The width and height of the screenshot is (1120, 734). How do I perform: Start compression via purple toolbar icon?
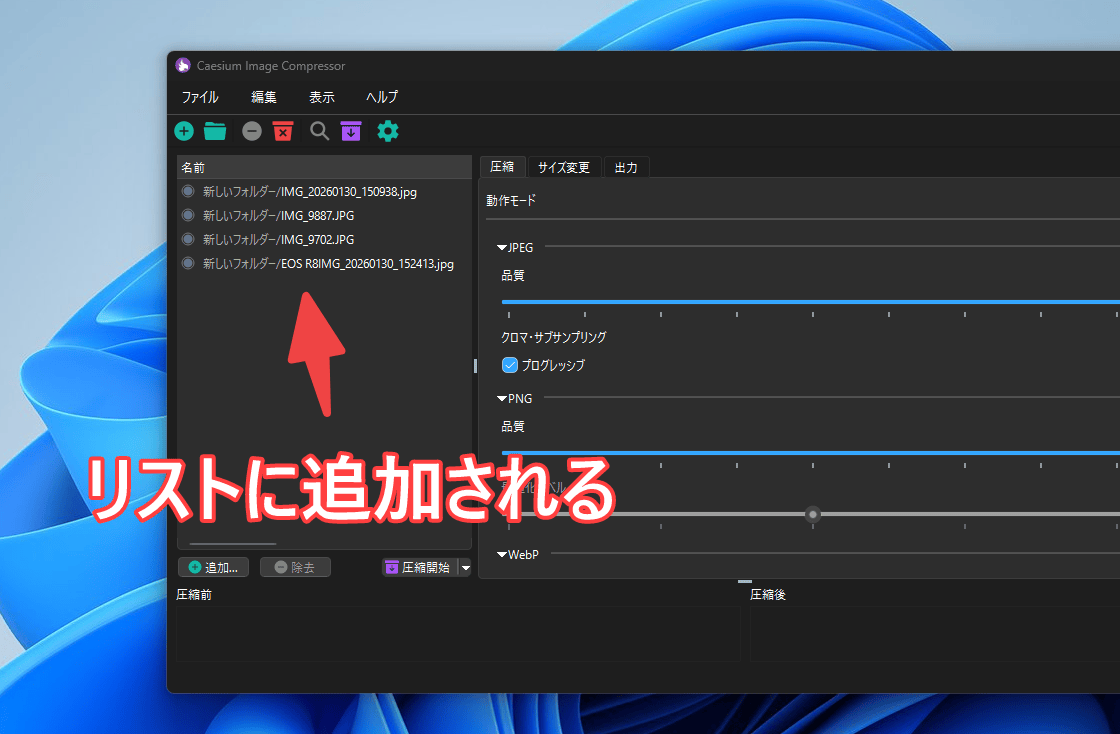[351, 131]
